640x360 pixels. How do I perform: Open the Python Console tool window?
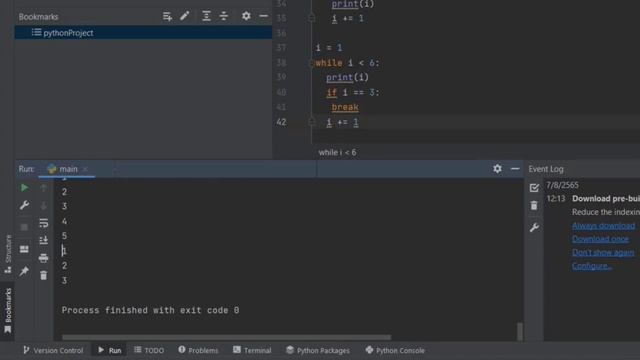395,350
